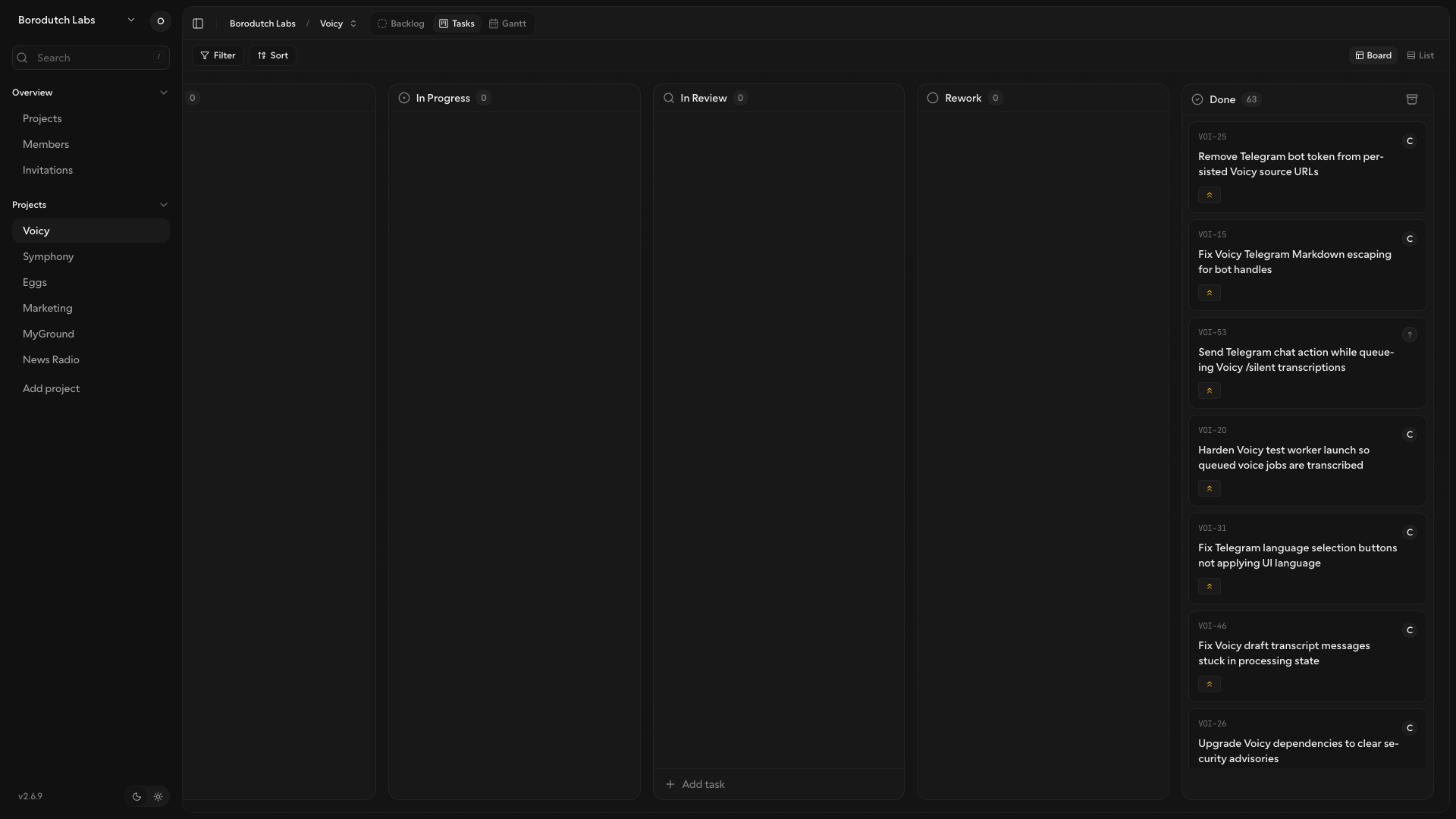Viewport: 1456px width, 819px height.
Task: Open the Gantt tab
Action: [x=507, y=24]
